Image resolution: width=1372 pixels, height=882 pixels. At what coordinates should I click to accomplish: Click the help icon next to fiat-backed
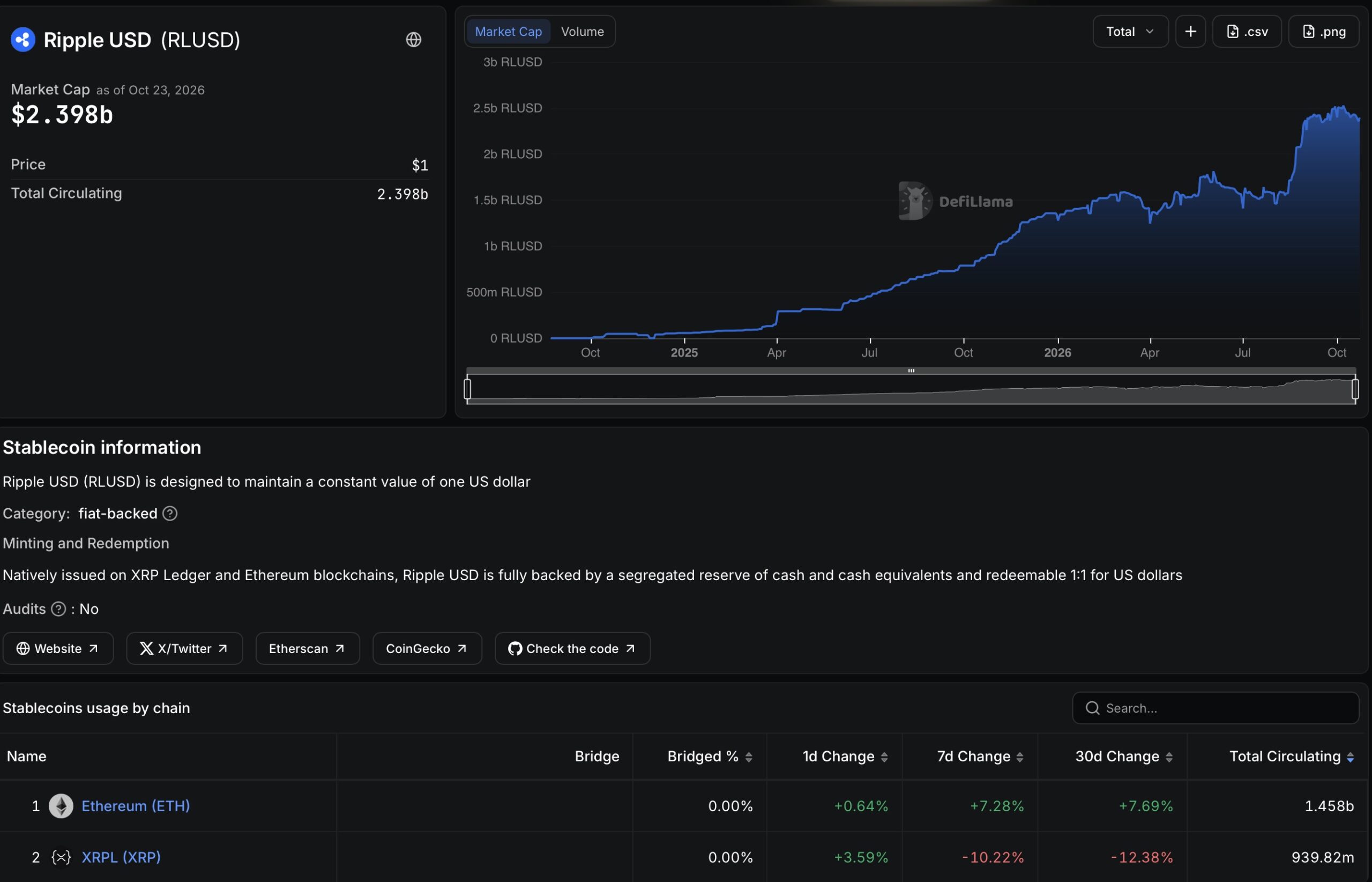(170, 513)
